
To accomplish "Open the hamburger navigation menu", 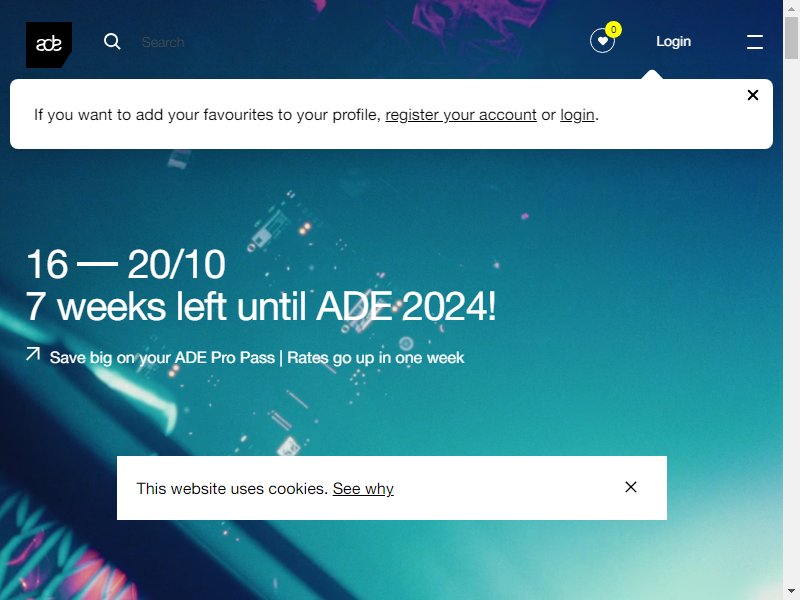I will (755, 42).
